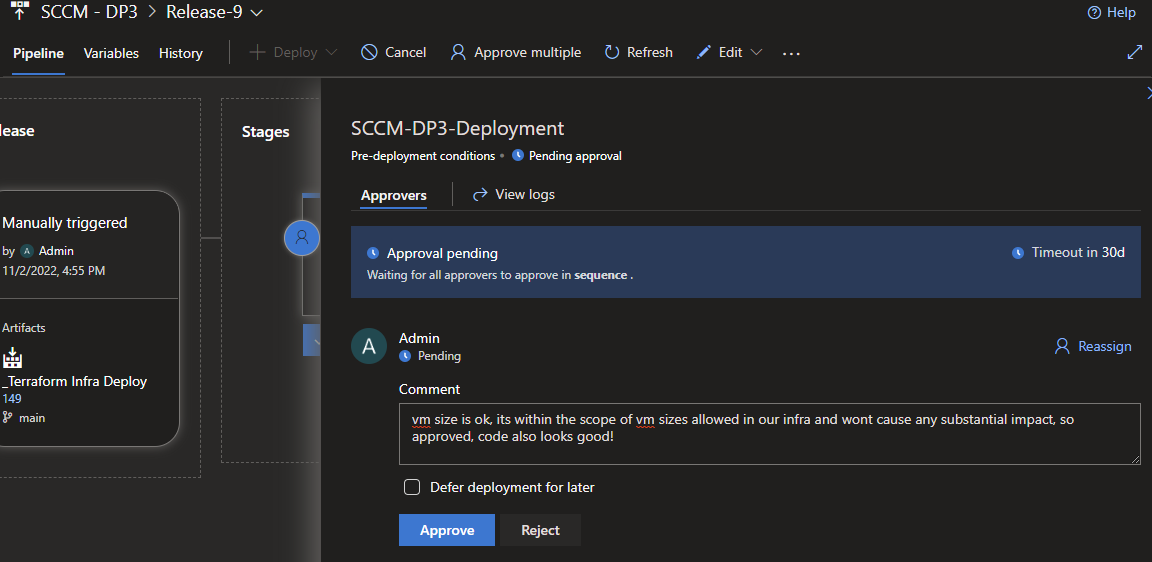The image size is (1152, 562).
Task: Select the Approvers tab
Action: click(394, 195)
